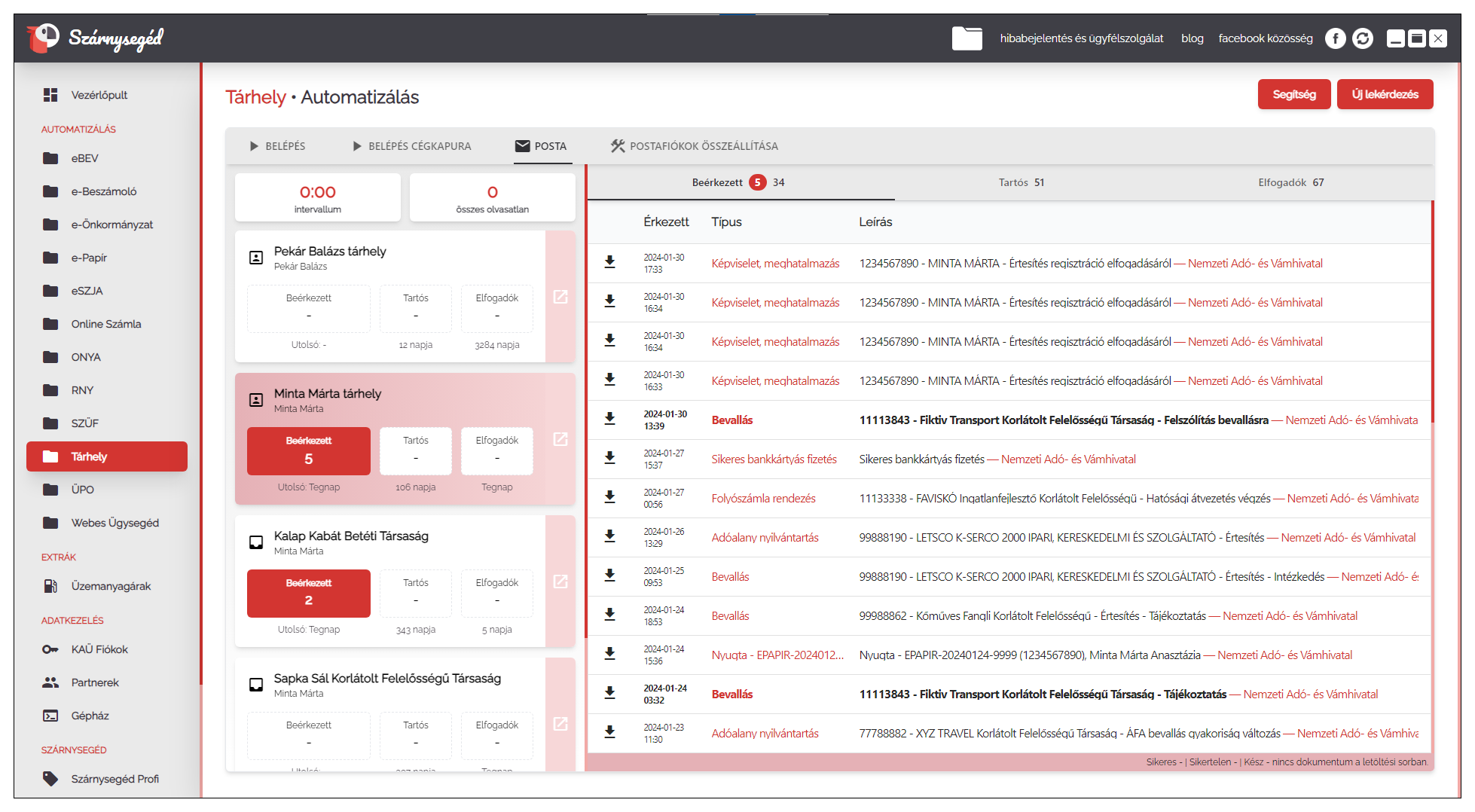Click the folder icon in top header

967,38
